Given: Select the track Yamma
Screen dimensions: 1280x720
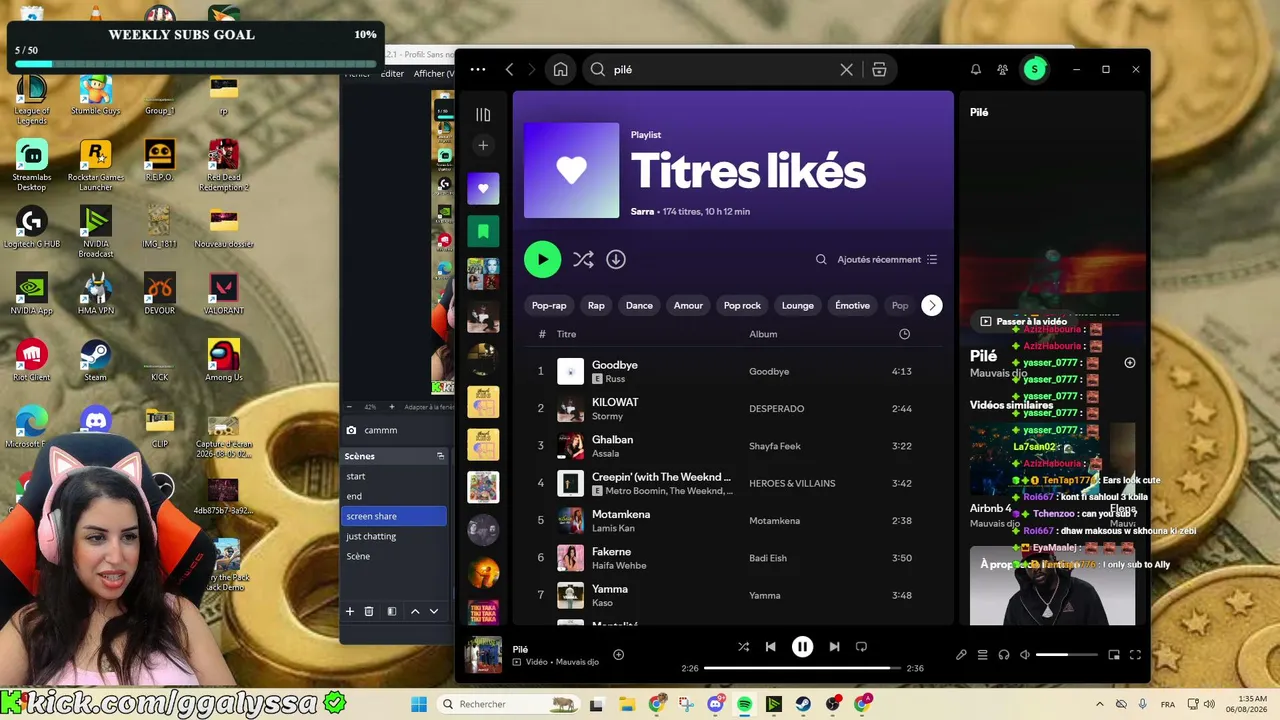Looking at the screenshot, I should tap(733, 595).
